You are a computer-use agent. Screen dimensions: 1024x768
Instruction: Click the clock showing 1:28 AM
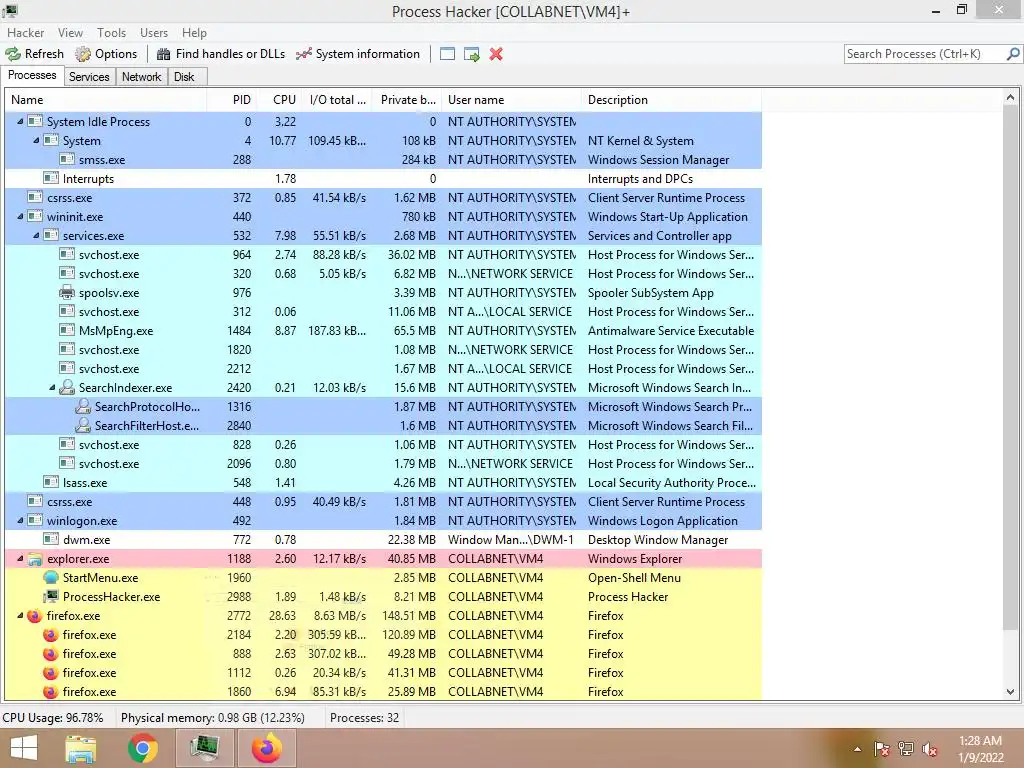click(x=980, y=741)
